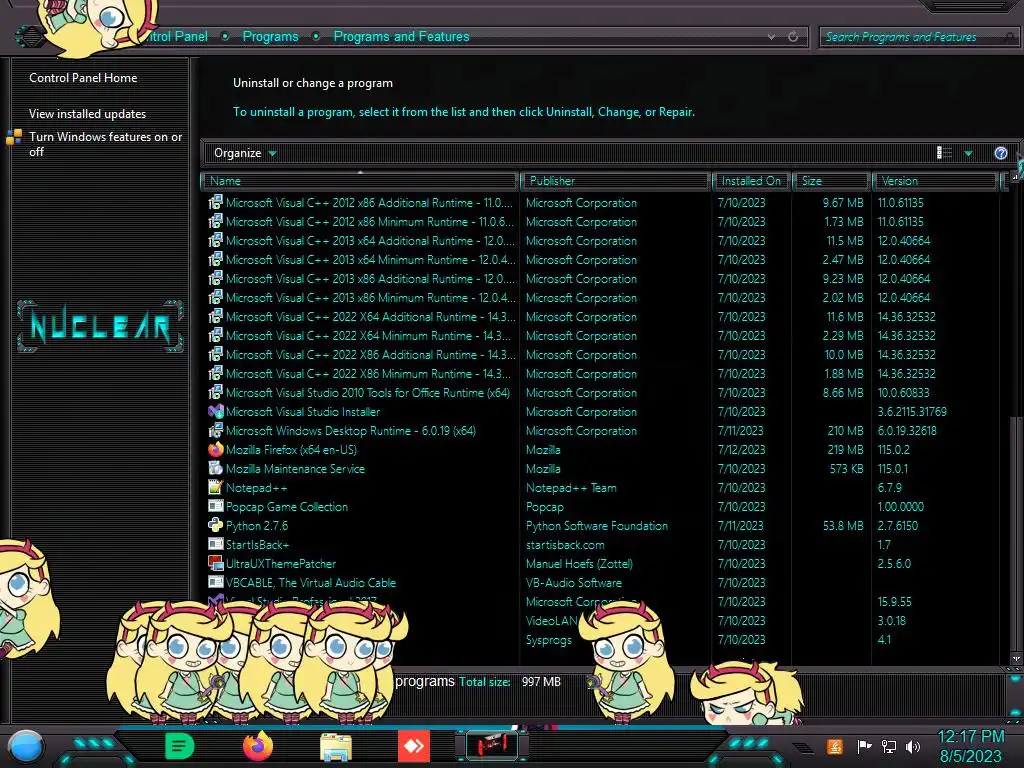This screenshot has height=768, width=1024.
Task: Click the Notepad++ program icon
Action: coord(216,487)
